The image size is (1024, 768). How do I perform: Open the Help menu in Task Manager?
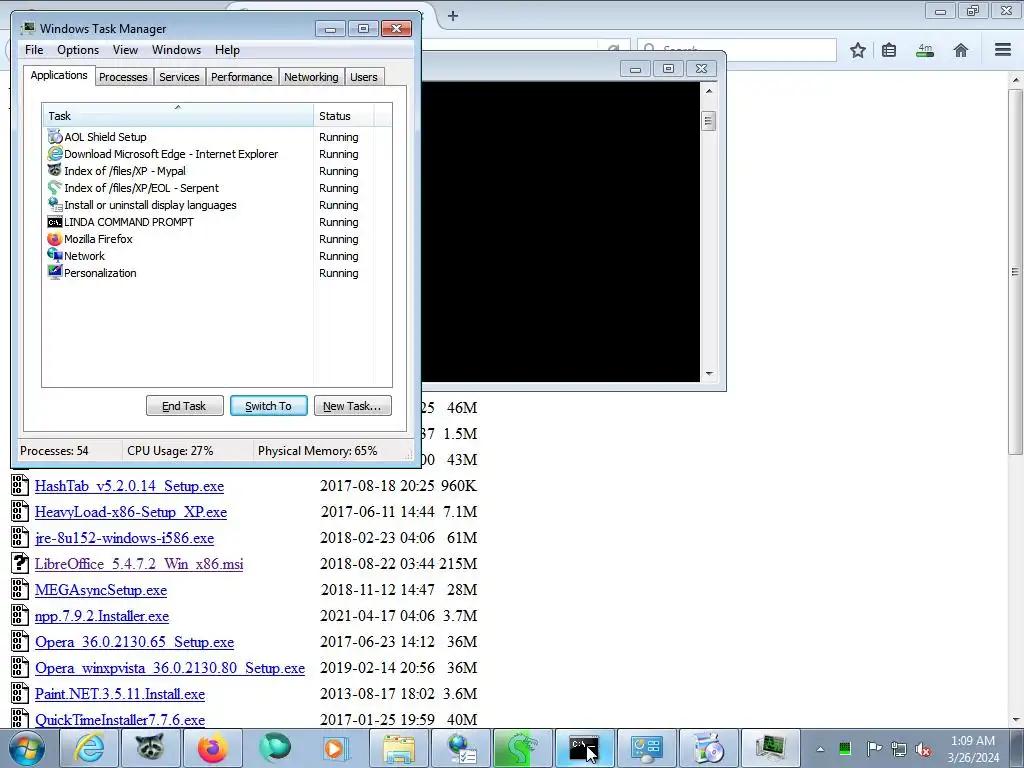(227, 50)
